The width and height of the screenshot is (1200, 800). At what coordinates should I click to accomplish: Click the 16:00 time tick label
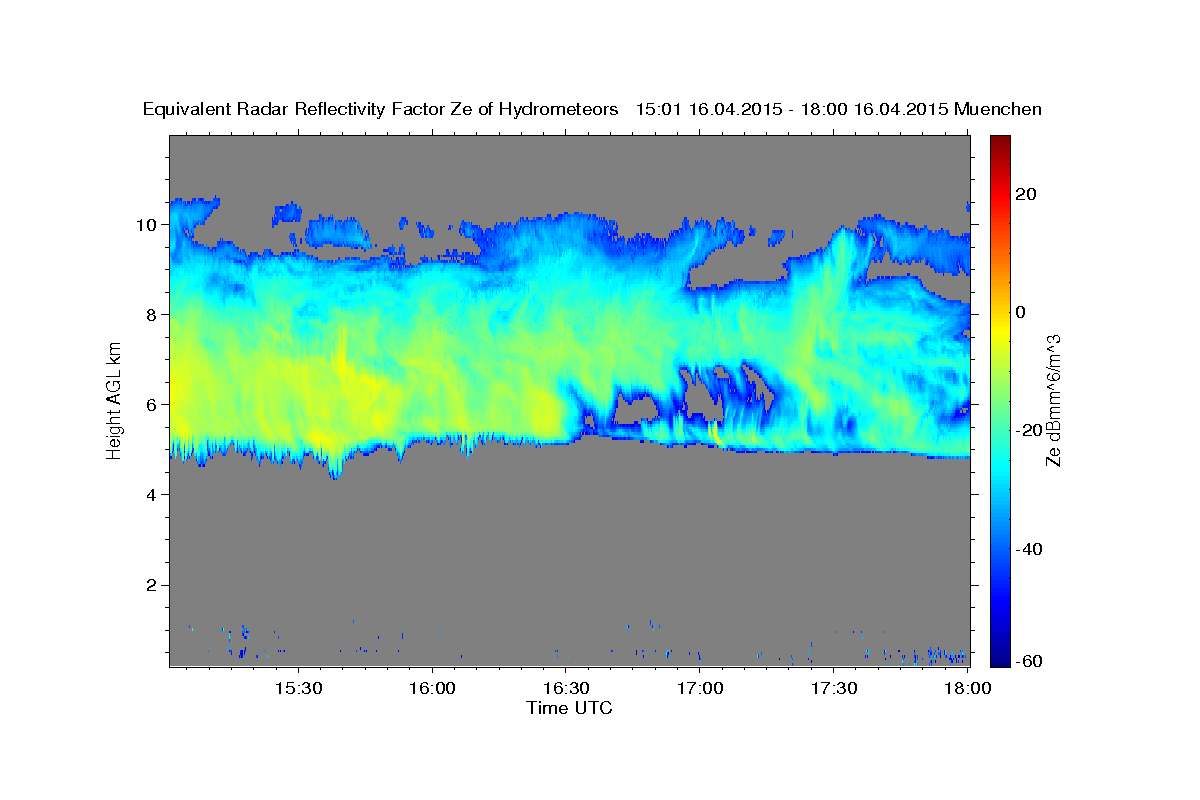coord(431,689)
